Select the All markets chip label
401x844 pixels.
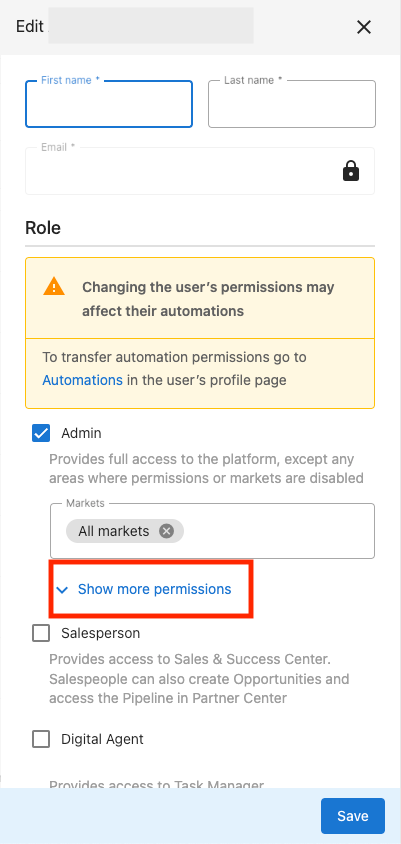[114, 531]
